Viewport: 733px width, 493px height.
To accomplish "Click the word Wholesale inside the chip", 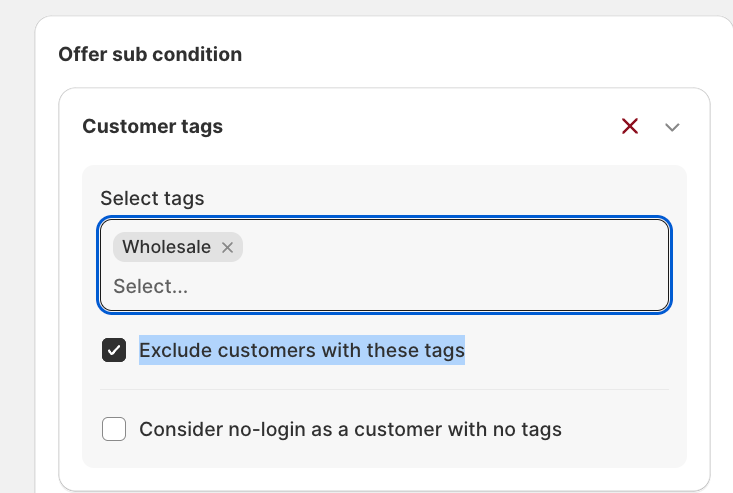I will tap(166, 247).
